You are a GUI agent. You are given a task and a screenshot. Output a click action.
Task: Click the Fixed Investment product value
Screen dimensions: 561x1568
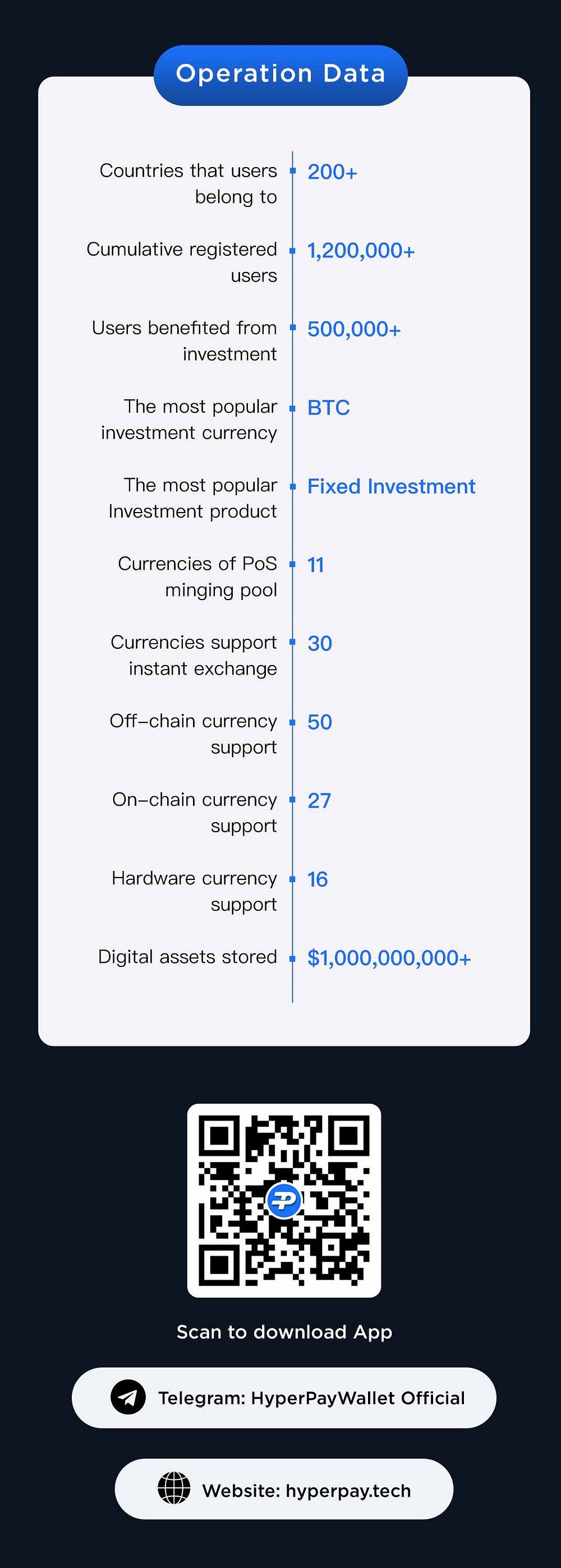(391, 486)
